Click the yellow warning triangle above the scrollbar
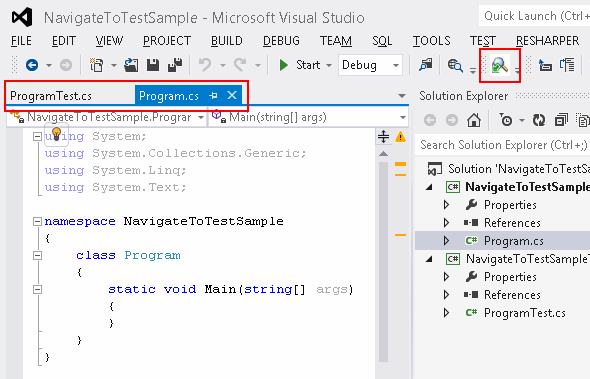Image resolution: width=590 pixels, height=379 pixels. pos(400,136)
